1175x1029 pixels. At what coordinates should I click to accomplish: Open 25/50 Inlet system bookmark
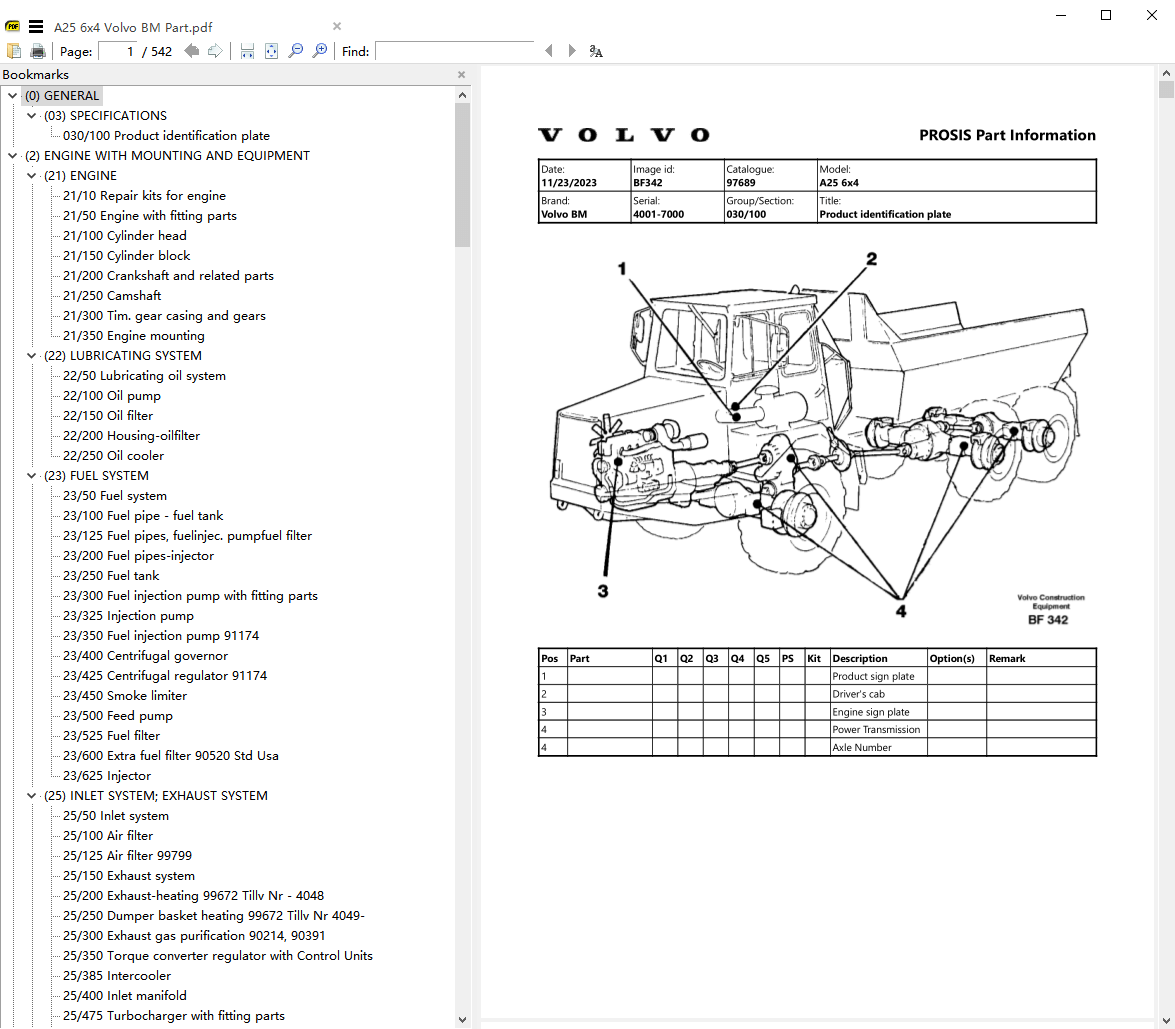116,815
